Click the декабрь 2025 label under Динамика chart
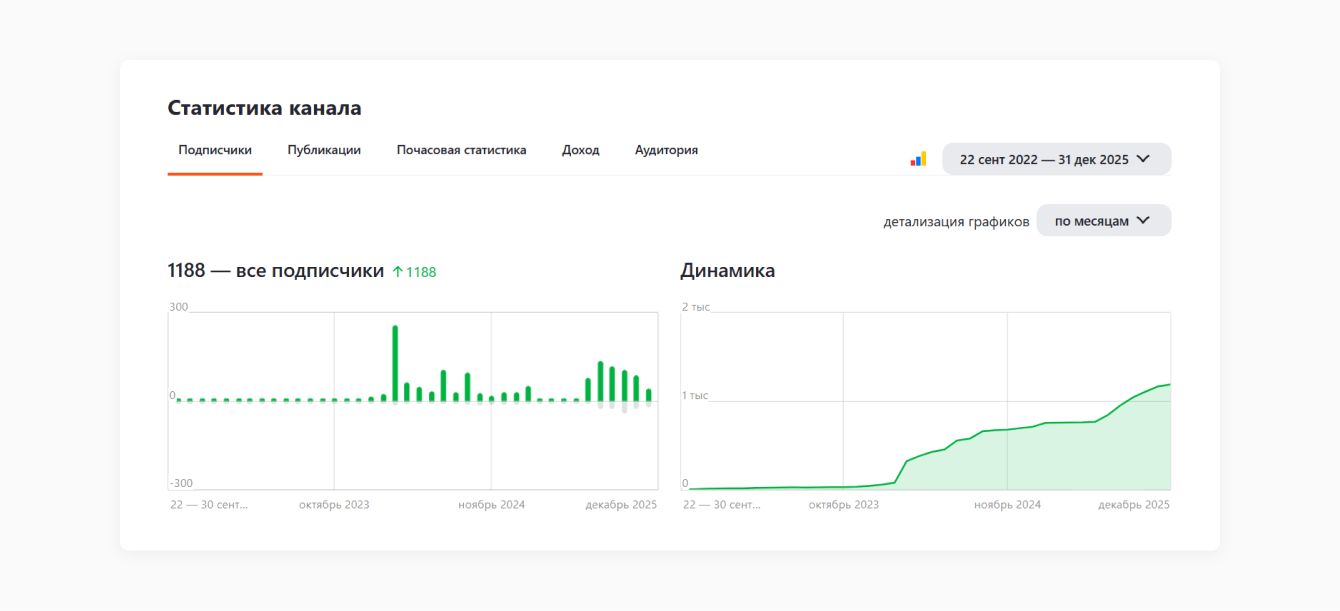This screenshot has height=611, width=1340. coord(1133,505)
